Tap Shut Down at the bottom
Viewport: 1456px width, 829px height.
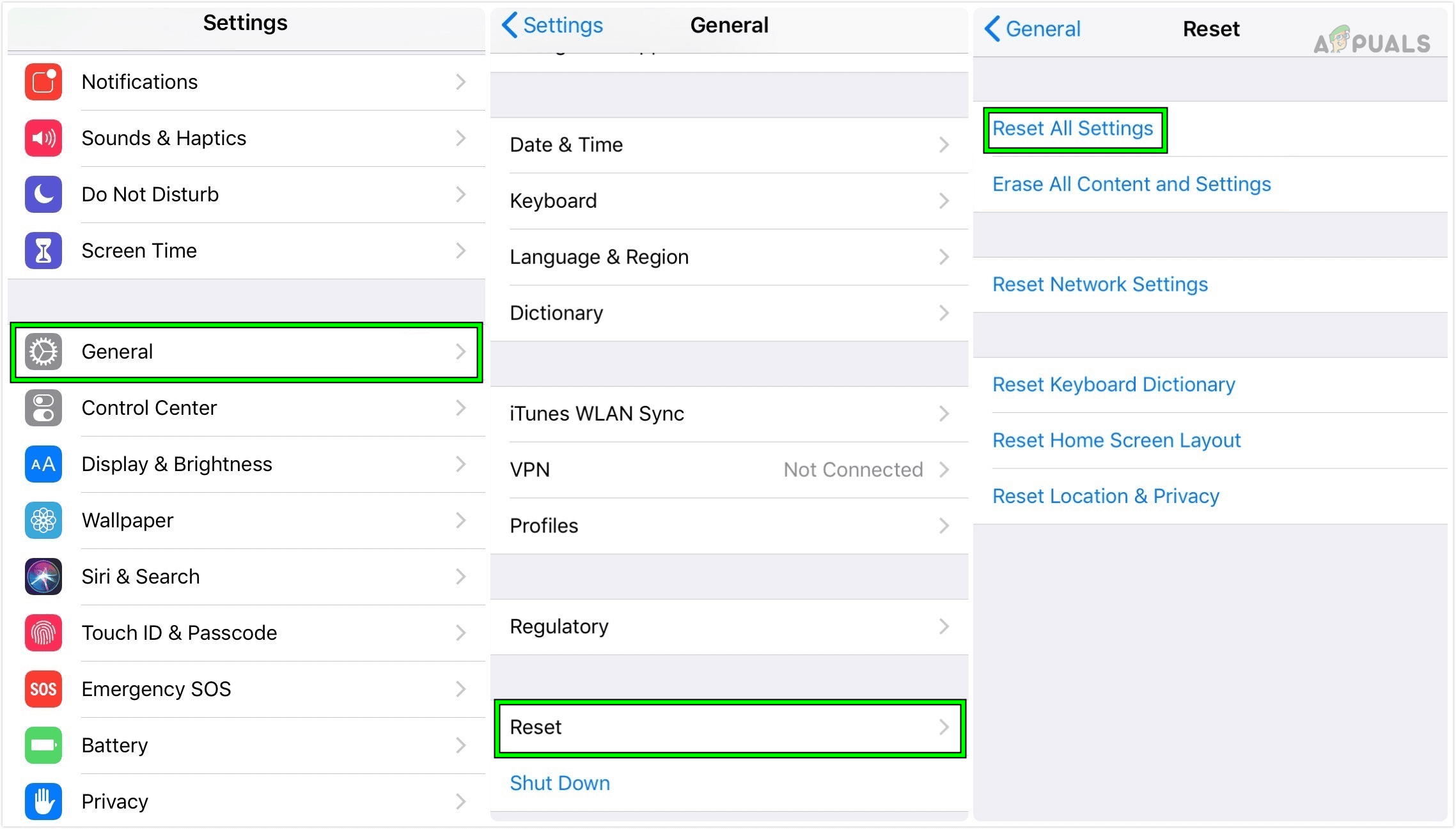click(560, 782)
